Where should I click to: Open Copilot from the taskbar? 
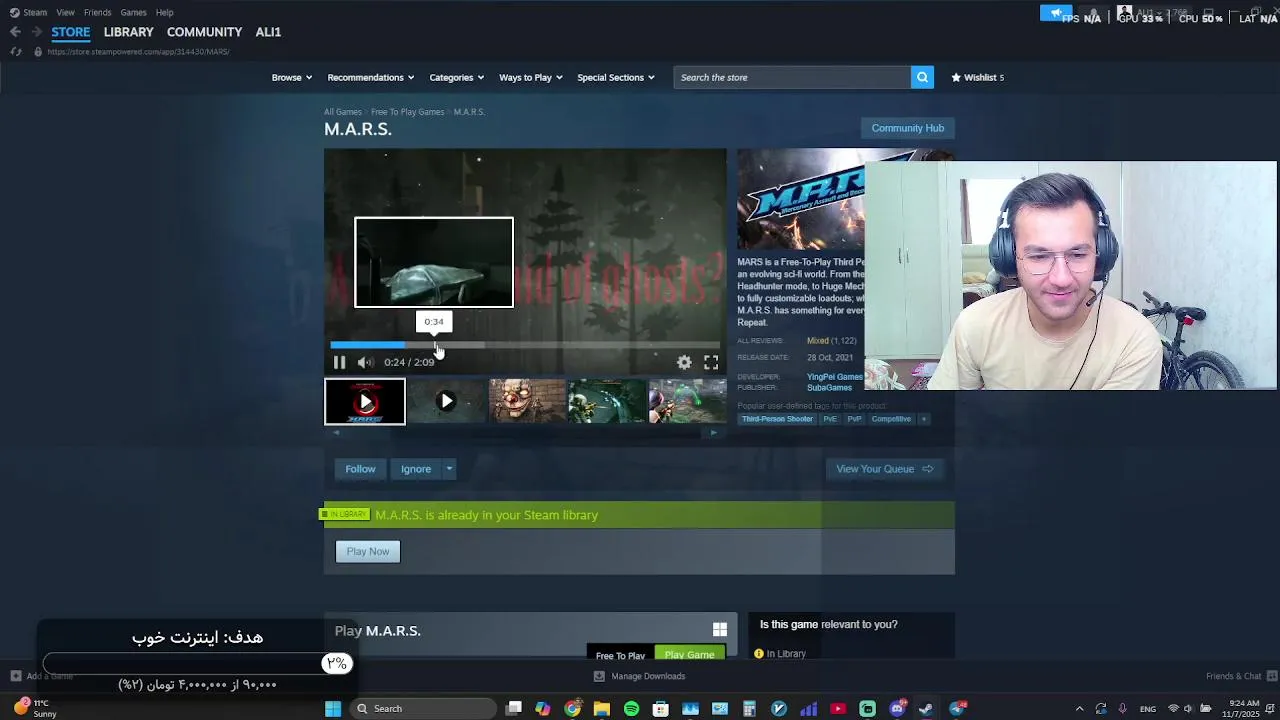pos(543,708)
